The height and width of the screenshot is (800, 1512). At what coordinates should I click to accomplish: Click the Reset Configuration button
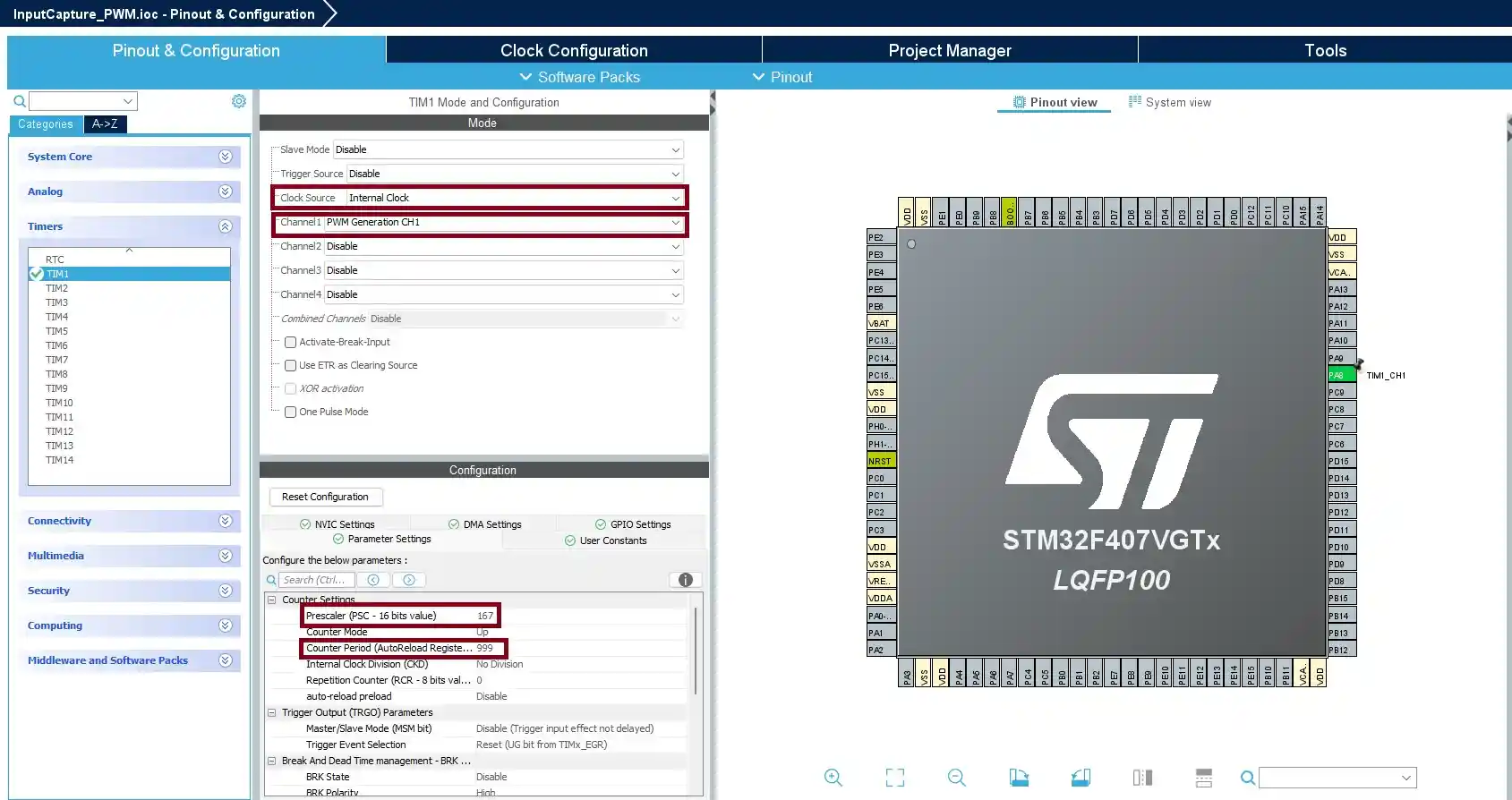pos(325,497)
